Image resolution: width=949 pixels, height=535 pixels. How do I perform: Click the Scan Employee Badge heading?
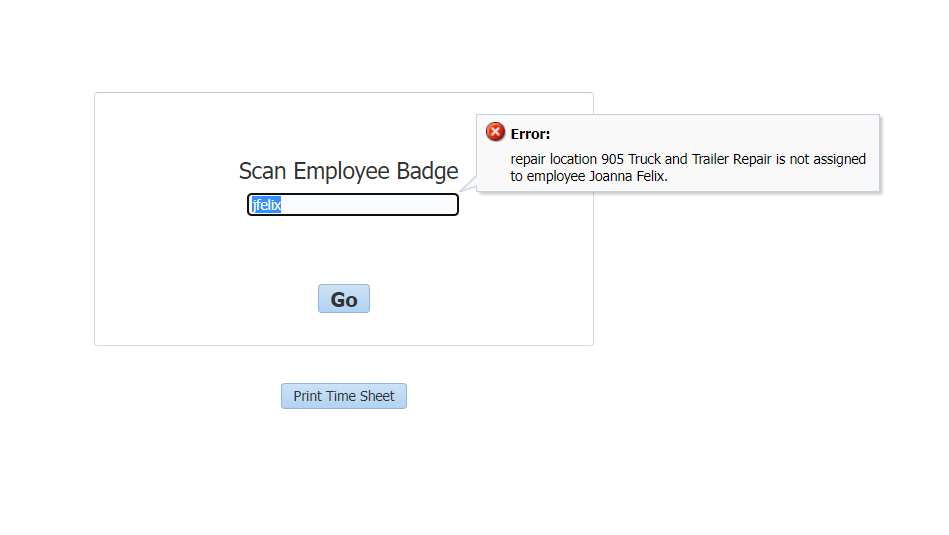[349, 171]
